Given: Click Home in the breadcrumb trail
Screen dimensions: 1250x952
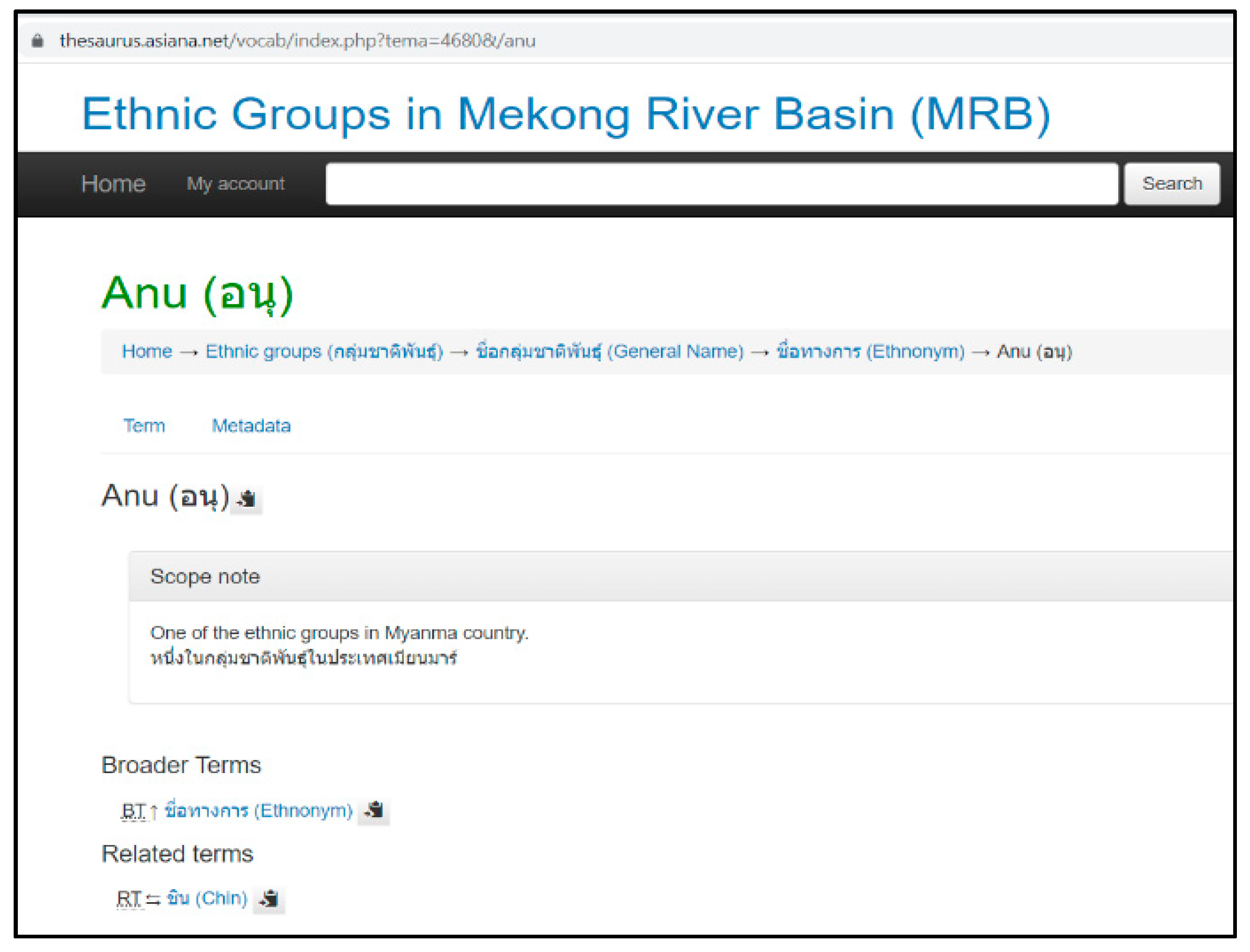Looking at the screenshot, I should (x=147, y=351).
